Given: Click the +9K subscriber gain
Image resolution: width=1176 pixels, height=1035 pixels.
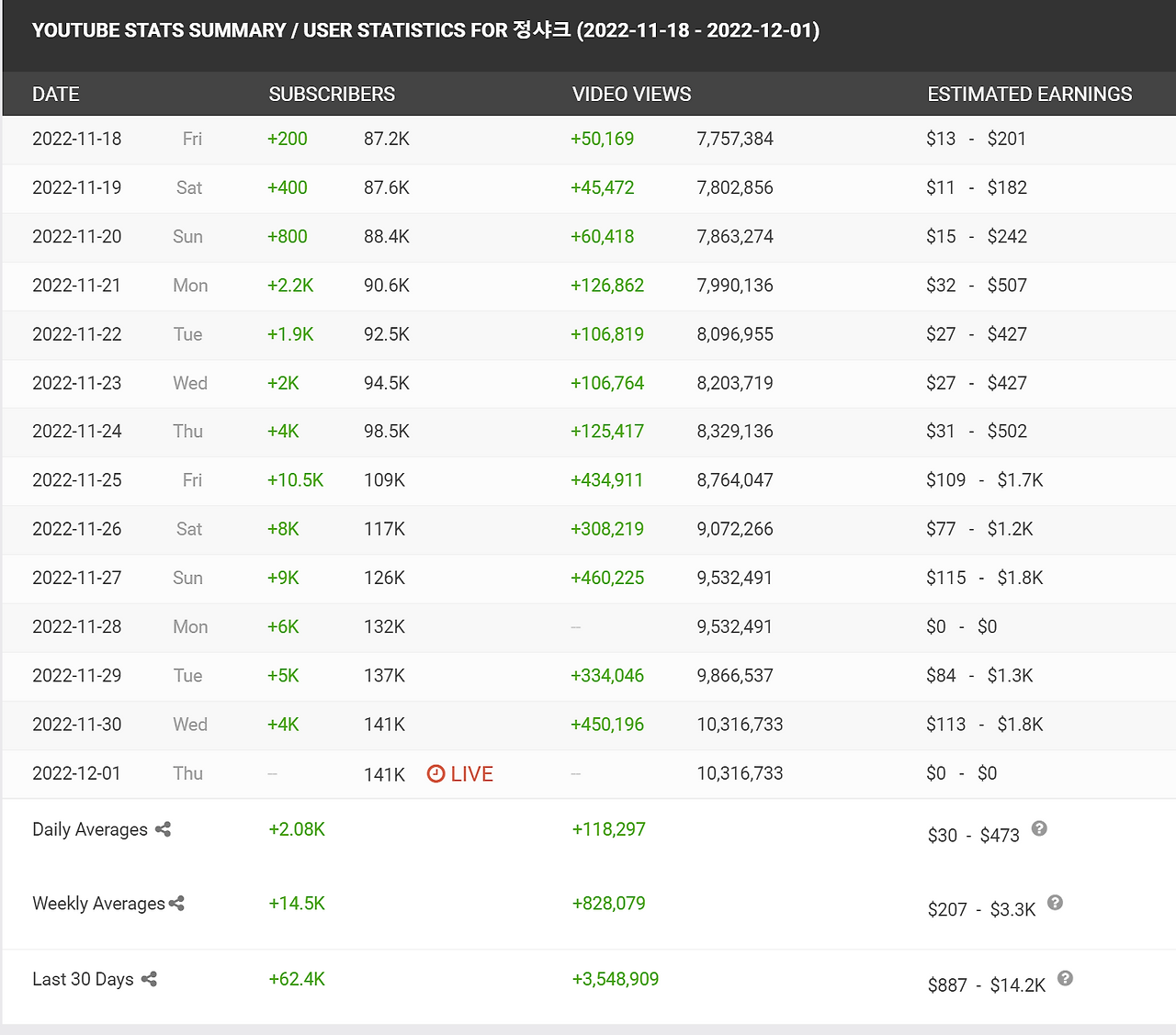Looking at the screenshot, I should (x=283, y=578).
